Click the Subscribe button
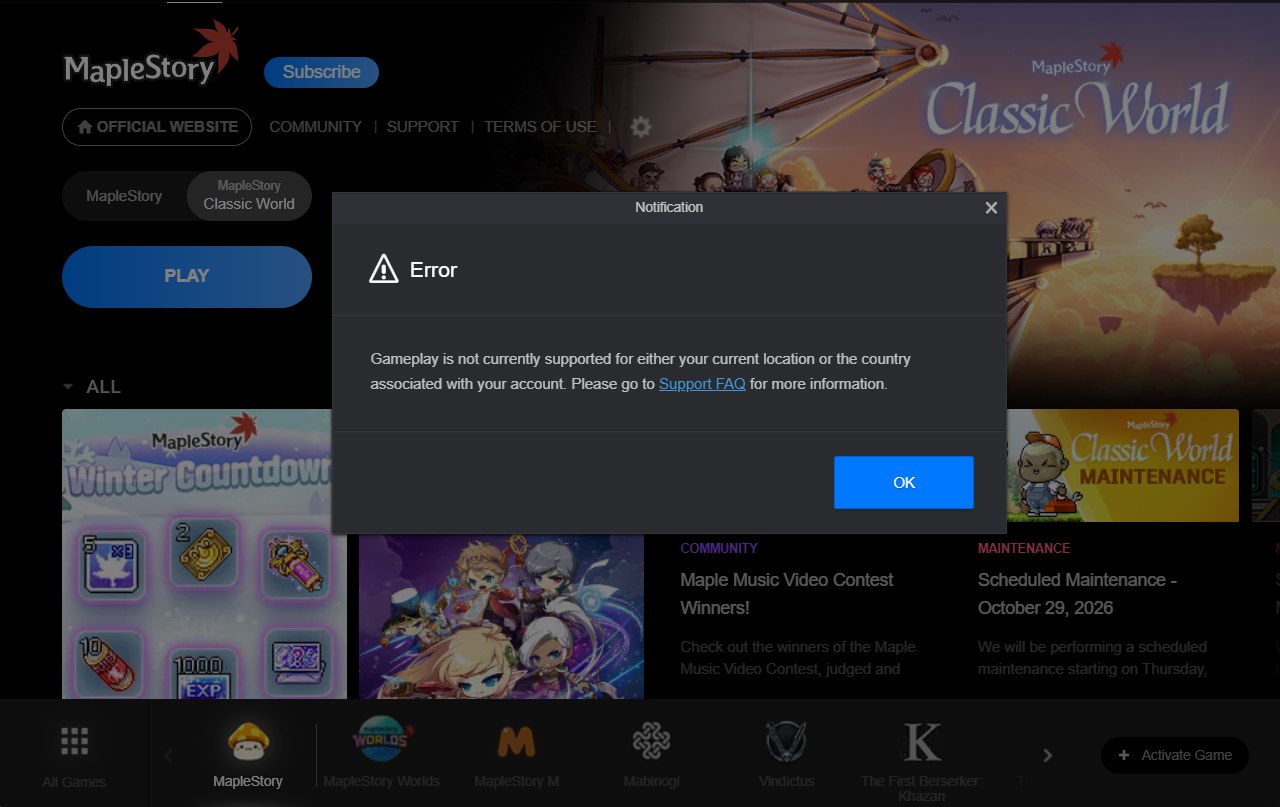The image size is (1280, 807). click(321, 72)
